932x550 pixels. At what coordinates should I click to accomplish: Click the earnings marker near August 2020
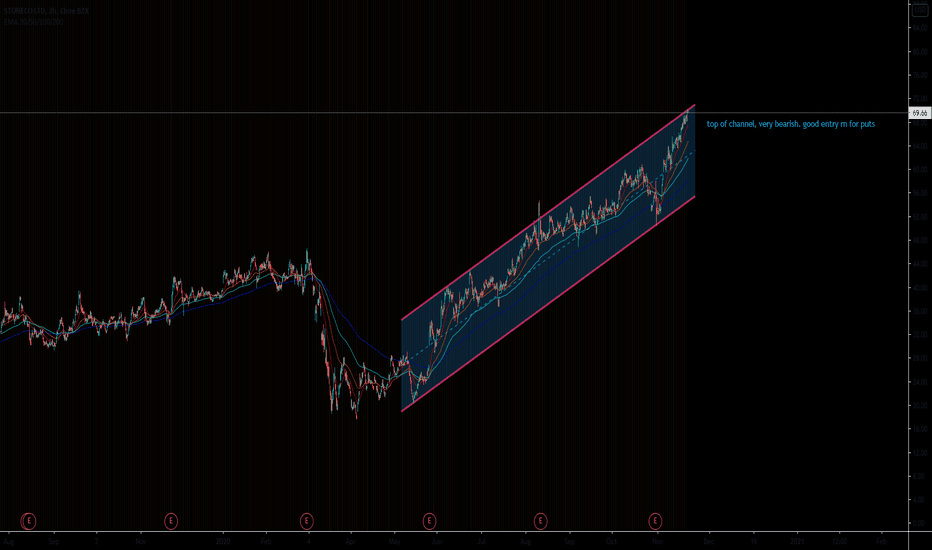pos(540,521)
